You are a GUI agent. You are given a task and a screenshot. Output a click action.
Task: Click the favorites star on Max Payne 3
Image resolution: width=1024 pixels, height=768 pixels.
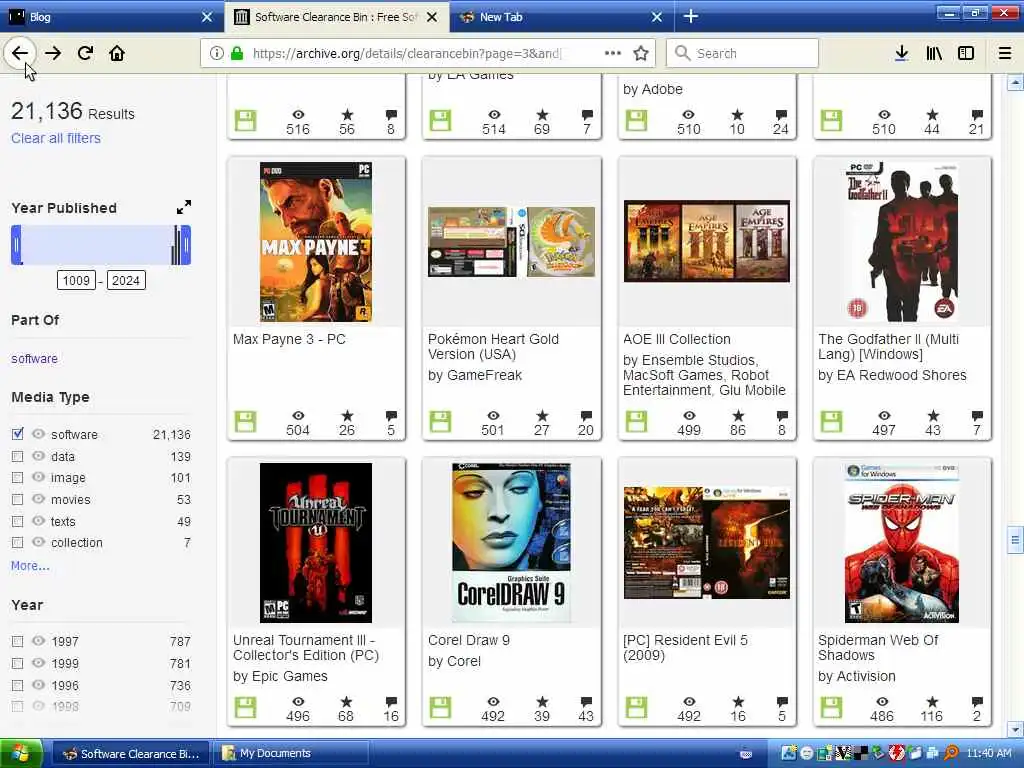(347, 415)
